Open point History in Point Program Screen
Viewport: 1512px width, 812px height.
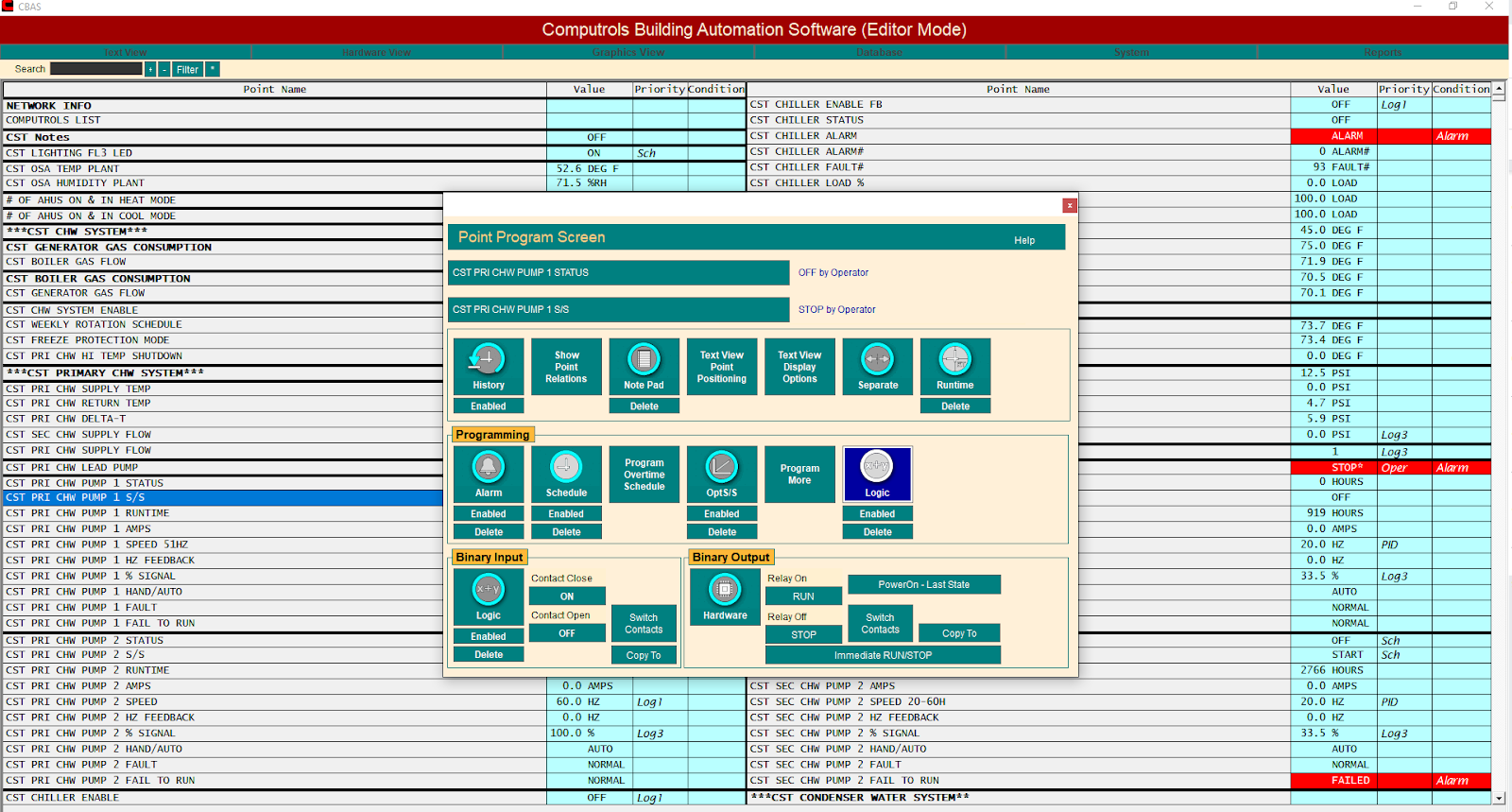click(x=489, y=366)
